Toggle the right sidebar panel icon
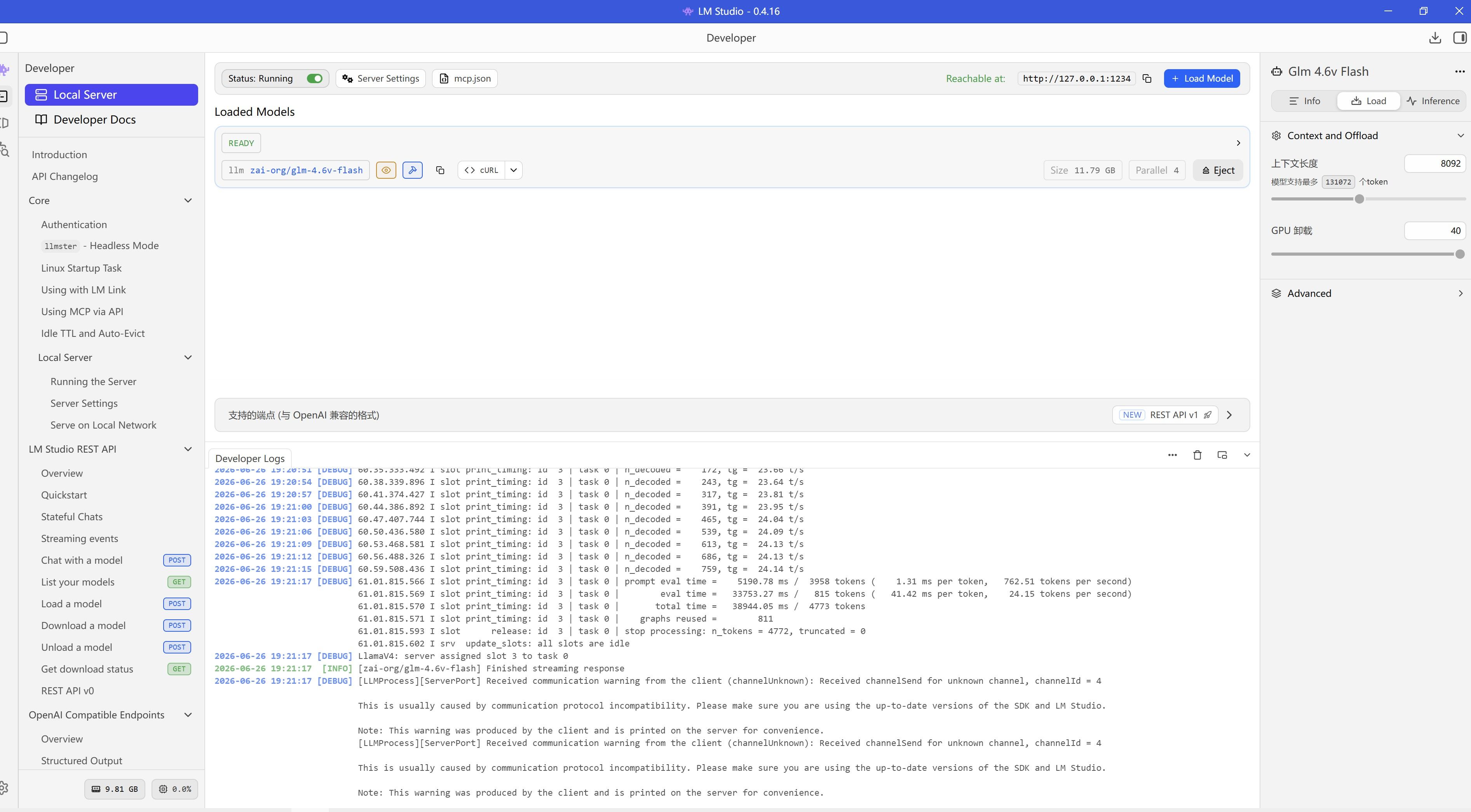Image resolution: width=1471 pixels, height=812 pixels. point(1460,38)
